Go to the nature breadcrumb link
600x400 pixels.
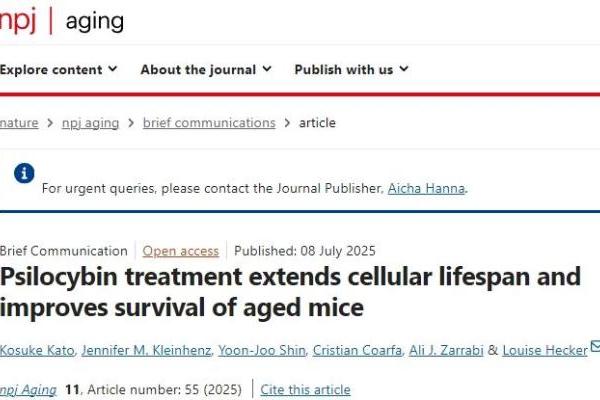[x=19, y=123]
